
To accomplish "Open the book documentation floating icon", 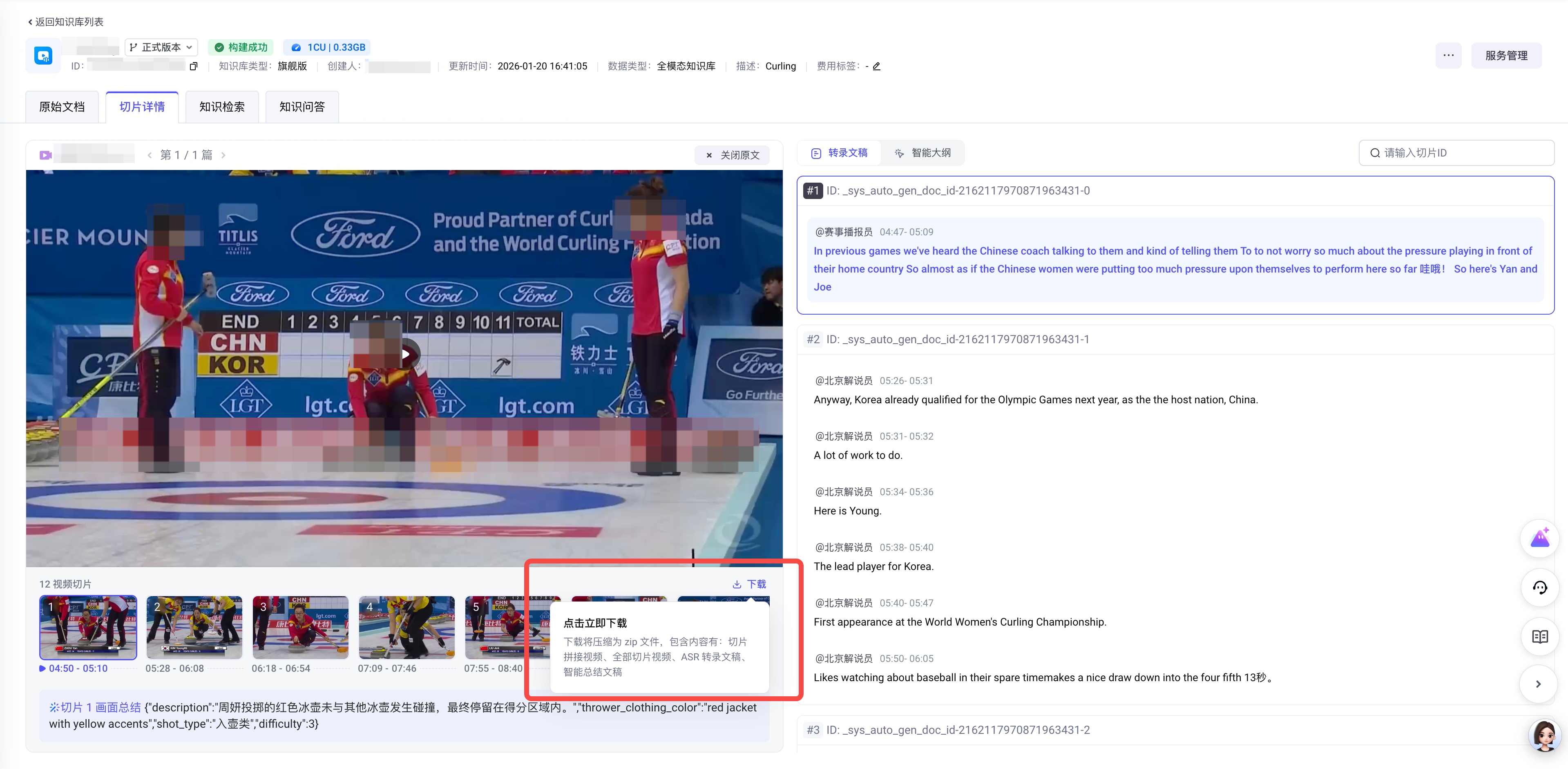I will (x=1539, y=637).
